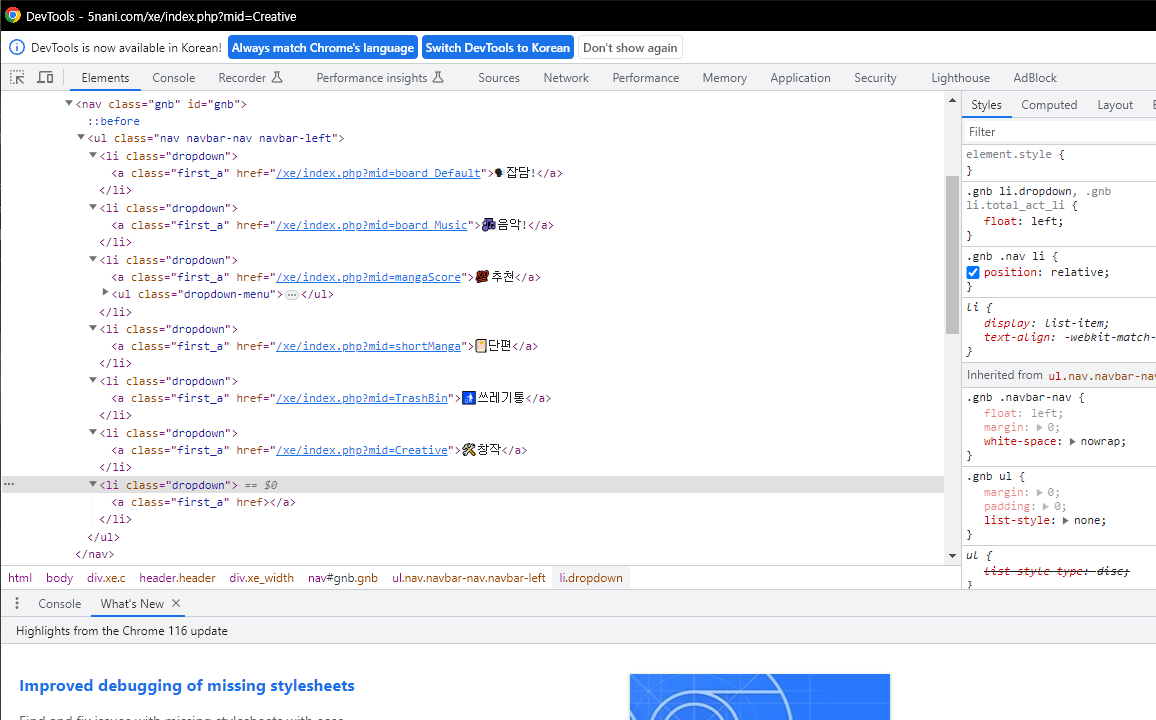The image size is (1156, 720).
Task: Open the Console tab in top bar
Action: point(174,77)
